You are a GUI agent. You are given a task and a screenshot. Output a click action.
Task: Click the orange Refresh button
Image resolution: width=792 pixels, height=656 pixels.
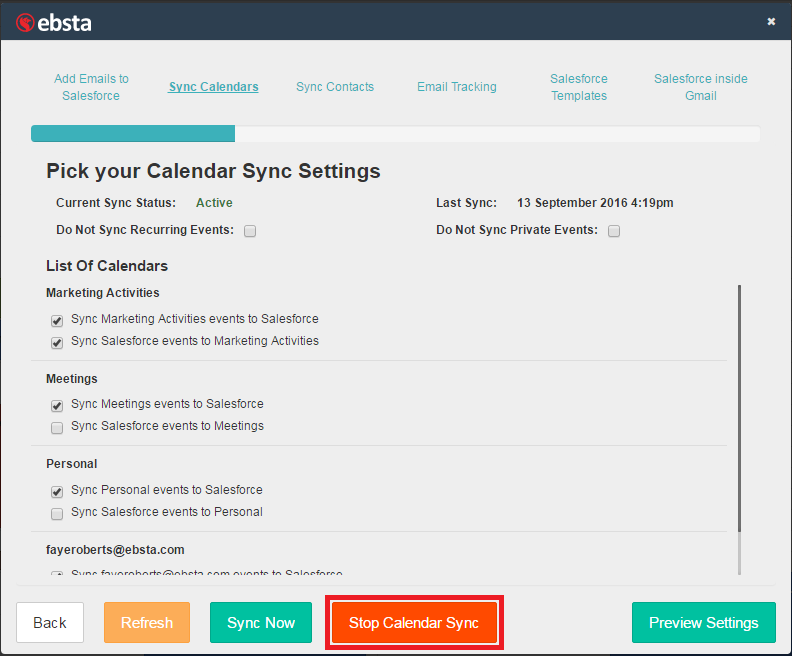(x=147, y=623)
